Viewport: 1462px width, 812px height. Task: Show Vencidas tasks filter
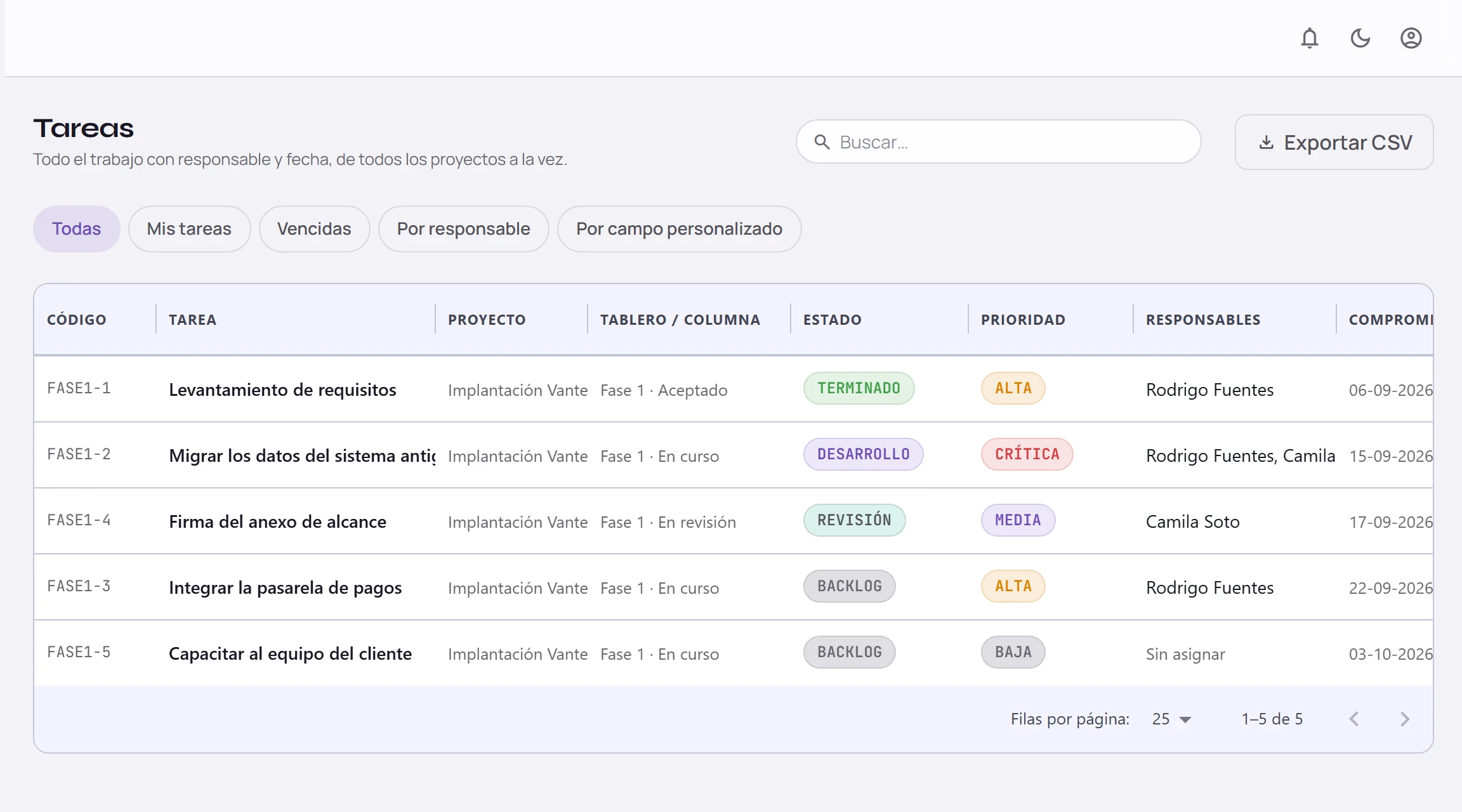314,228
